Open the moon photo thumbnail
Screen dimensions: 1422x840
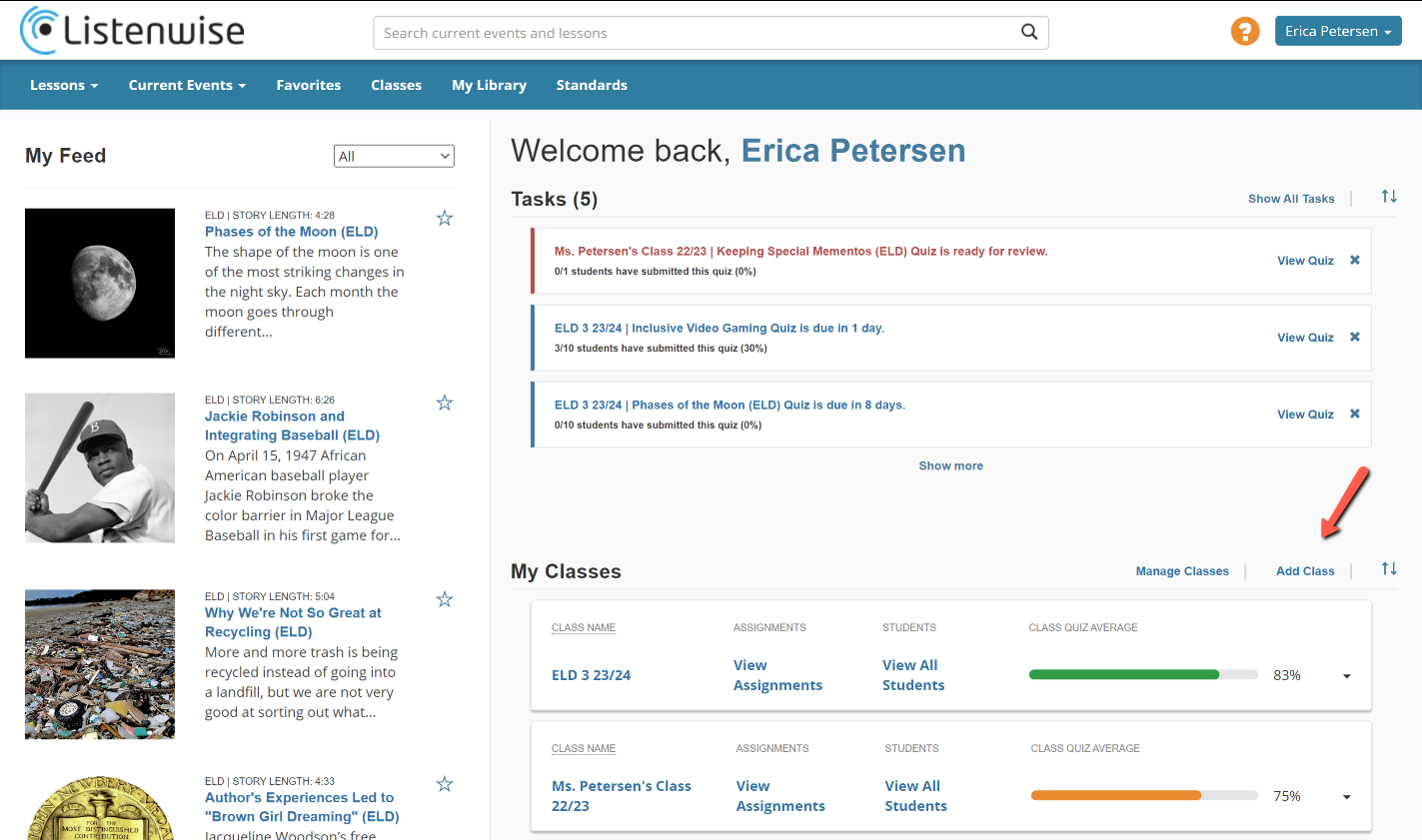(x=100, y=284)
